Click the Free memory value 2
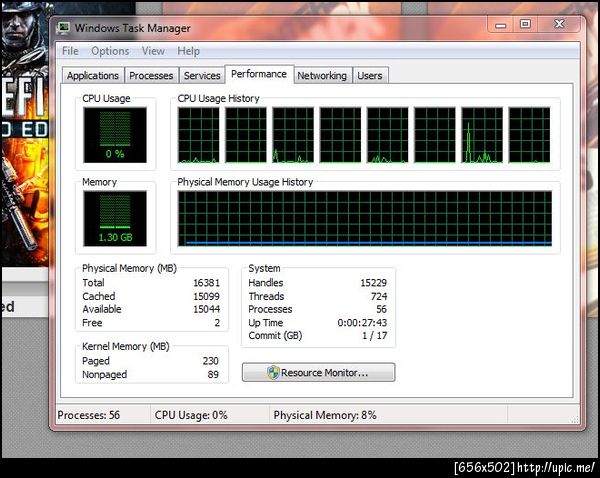Viewport: 600px width, 478px height. coord(217,323)
